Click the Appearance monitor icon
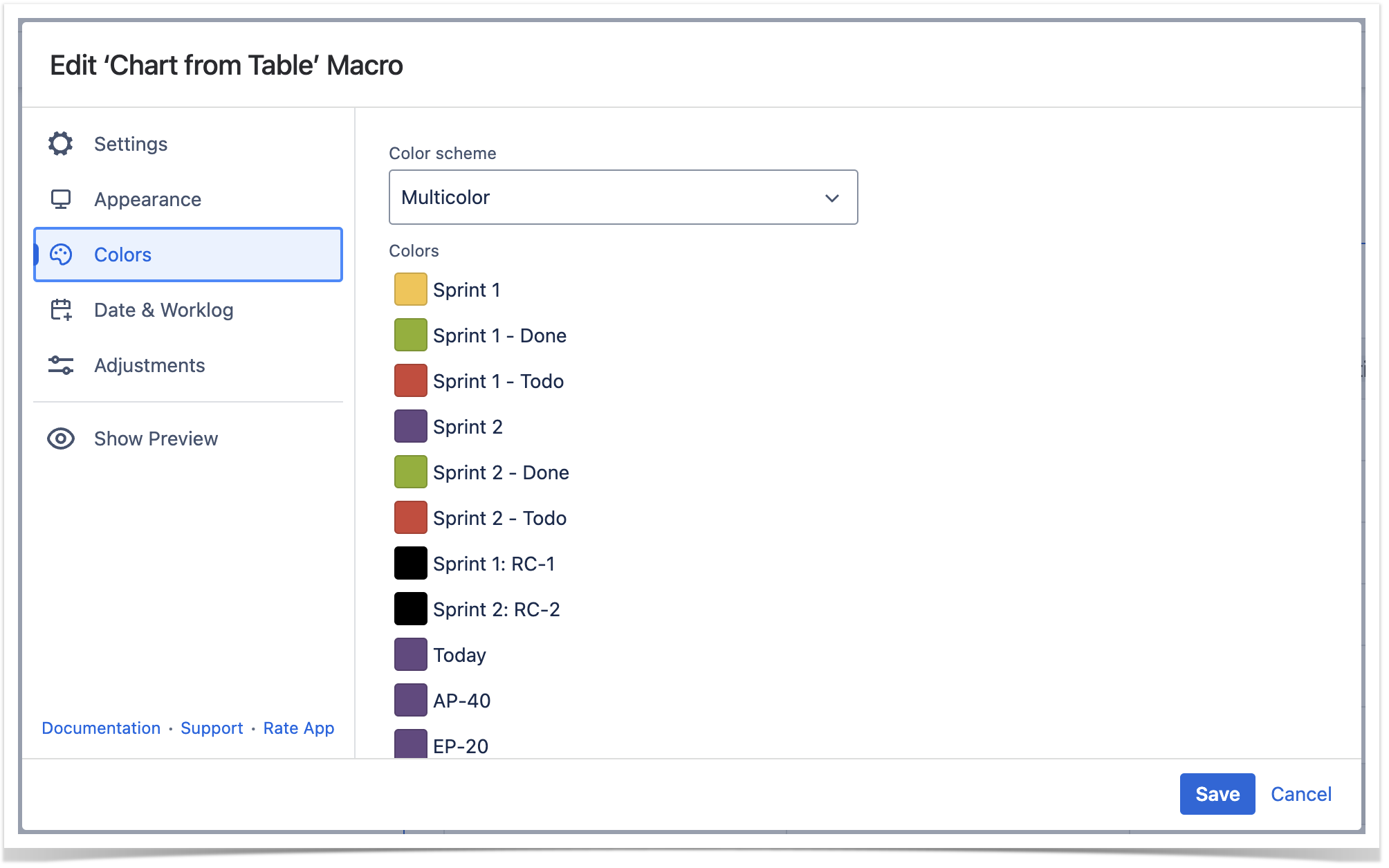 (x=61, y=199)
